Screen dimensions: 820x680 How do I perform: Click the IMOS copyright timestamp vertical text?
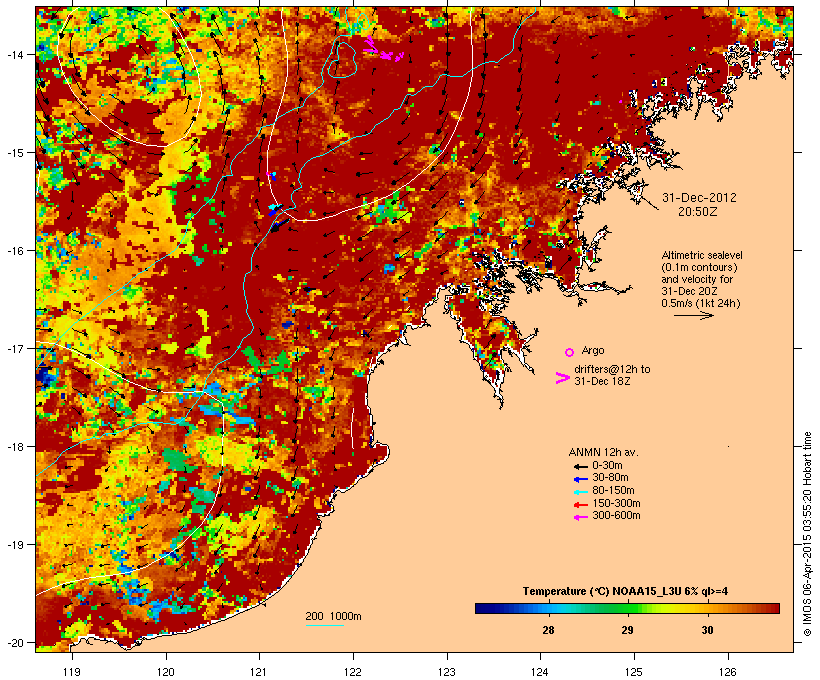[807, 534]
